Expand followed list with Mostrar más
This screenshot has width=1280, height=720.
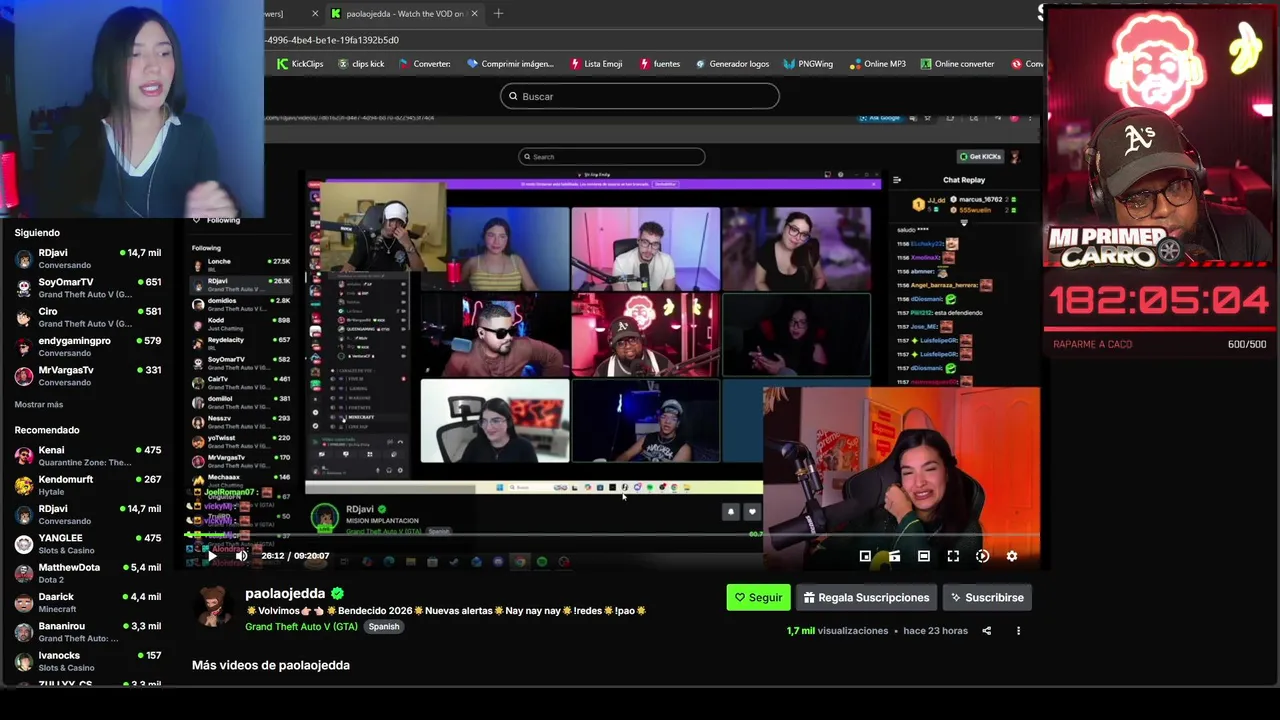(x=39, y=405)
